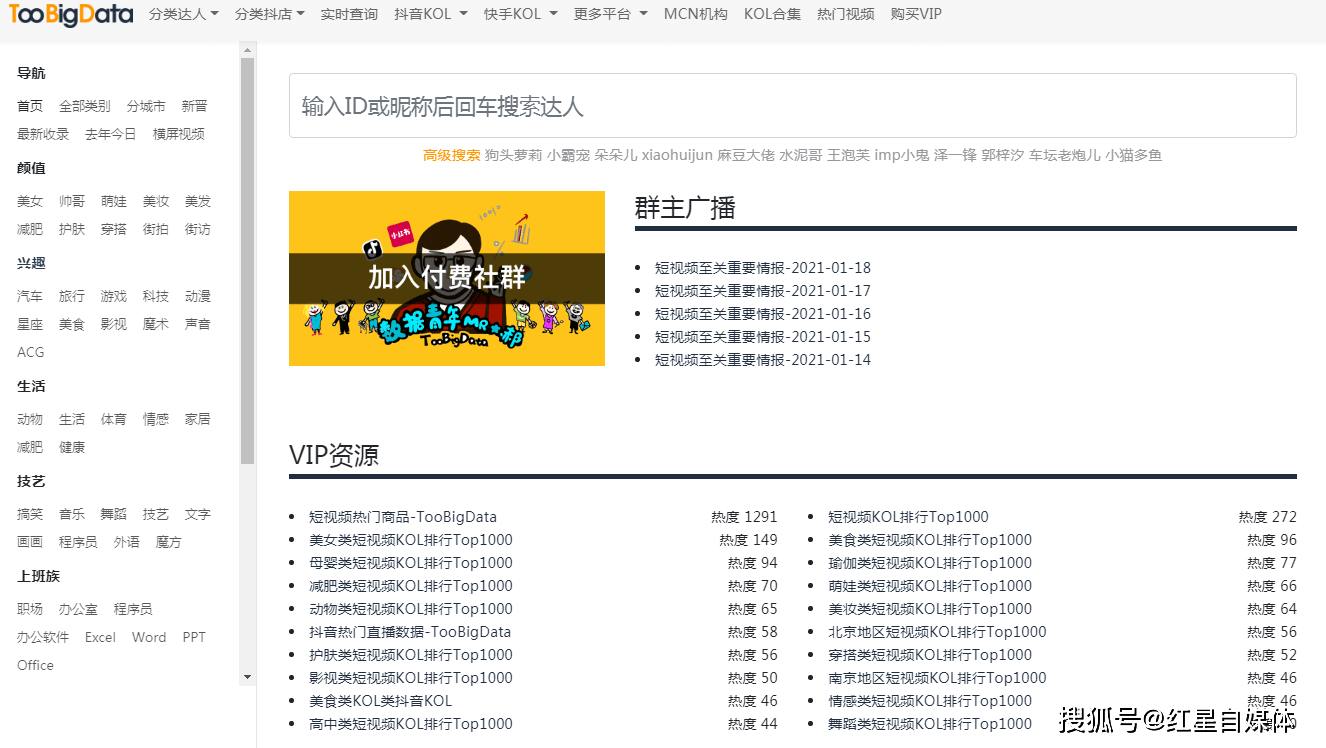The image size is (1326, 748).
Task: Select the Excel category in 上班族
Action: click(100, 637)
